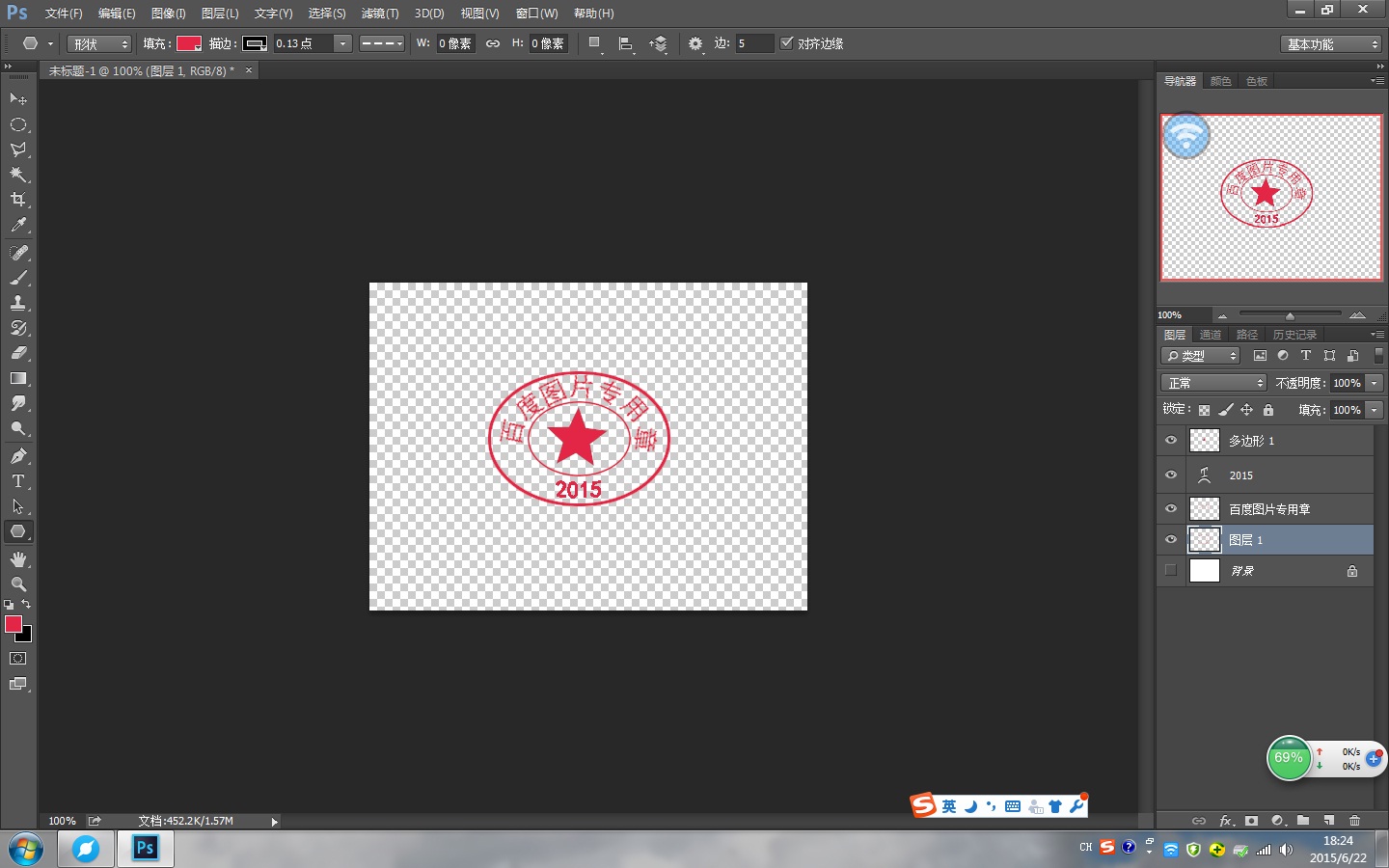Hide the 2015 text layer
1389x868 pixels.
point(1171,475)
